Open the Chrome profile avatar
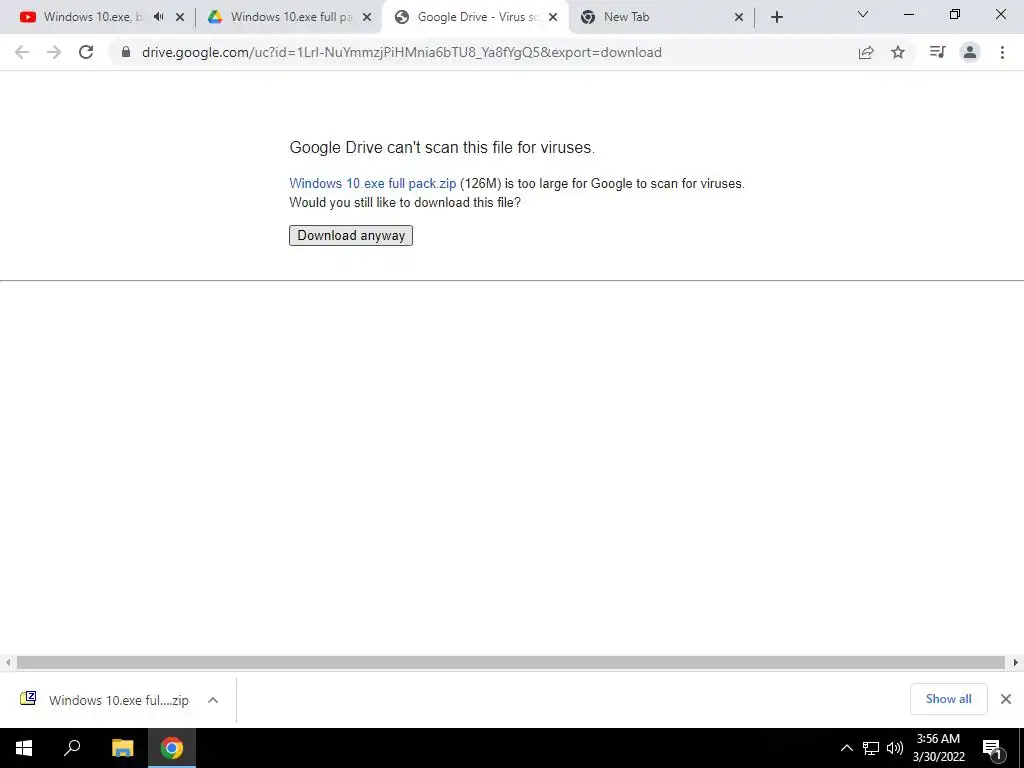The width and height of the screenshot is (1024, 768). 970,52
